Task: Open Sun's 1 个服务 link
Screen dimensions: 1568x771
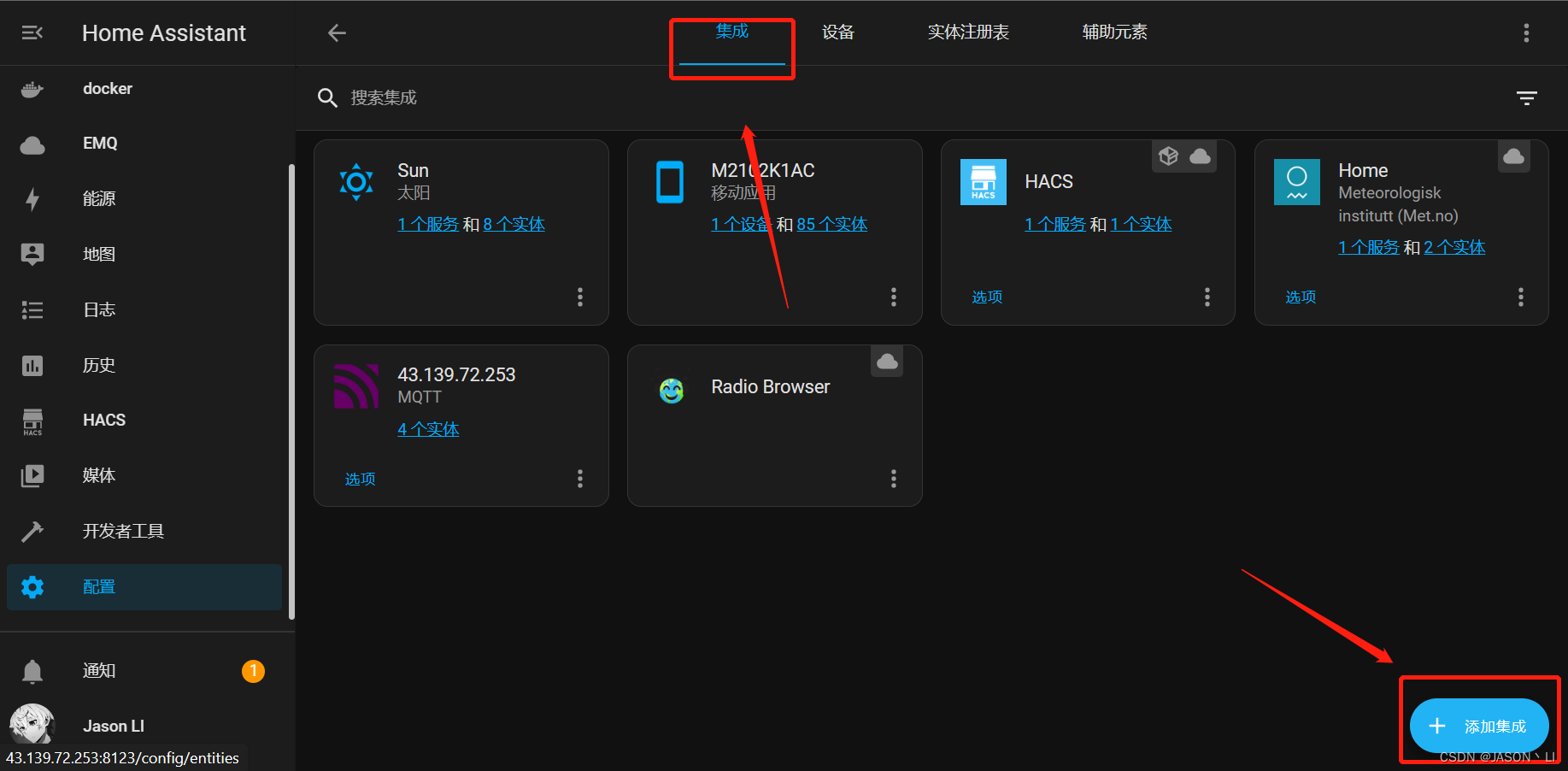Action: coord(428,224)
